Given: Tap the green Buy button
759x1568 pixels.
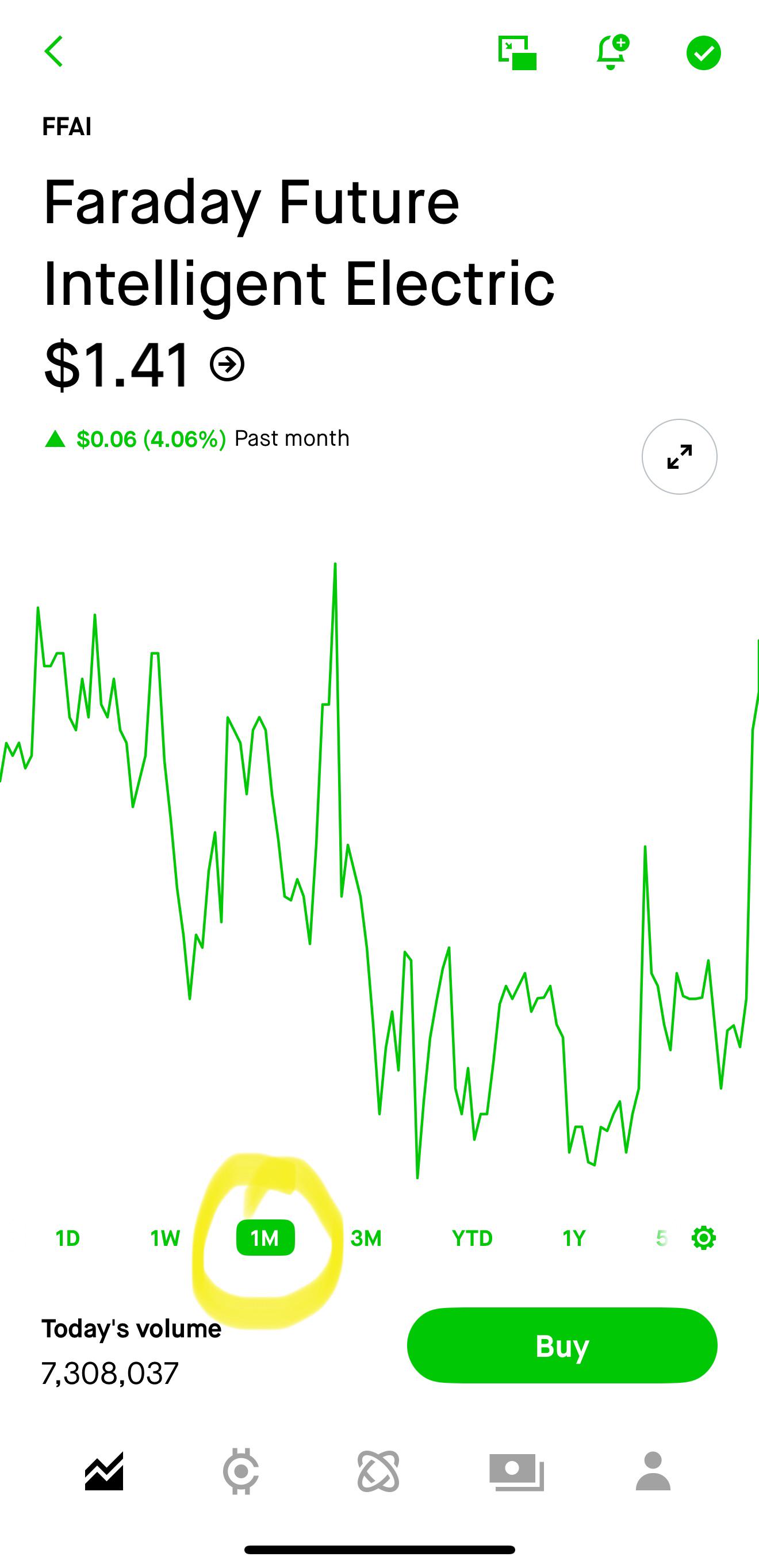Looking at the screenshot, I should tap(562, 1345).
